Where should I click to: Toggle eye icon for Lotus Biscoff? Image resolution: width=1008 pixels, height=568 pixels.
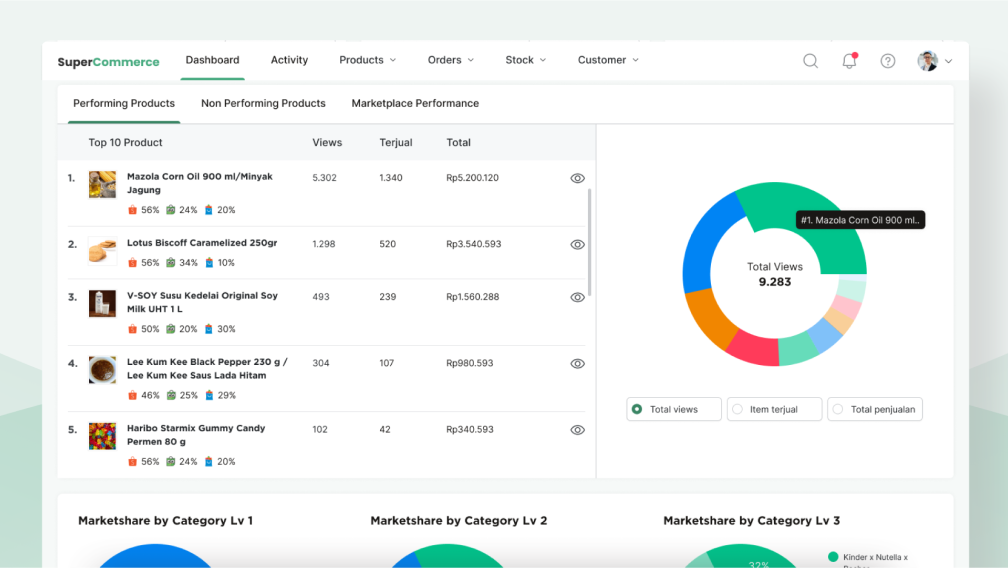[x=577, y=244]
